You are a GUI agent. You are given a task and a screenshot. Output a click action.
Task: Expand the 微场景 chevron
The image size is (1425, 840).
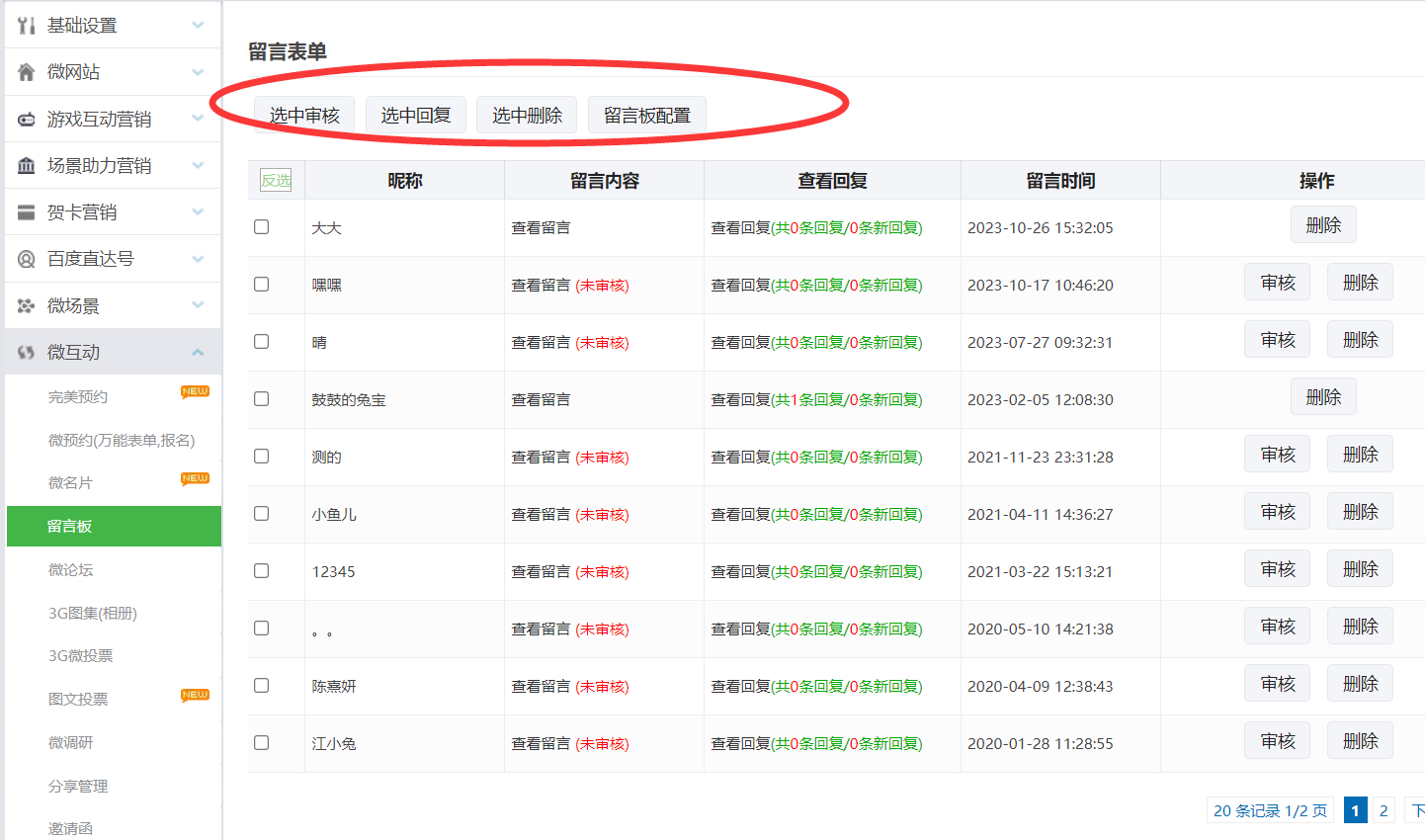198,305
